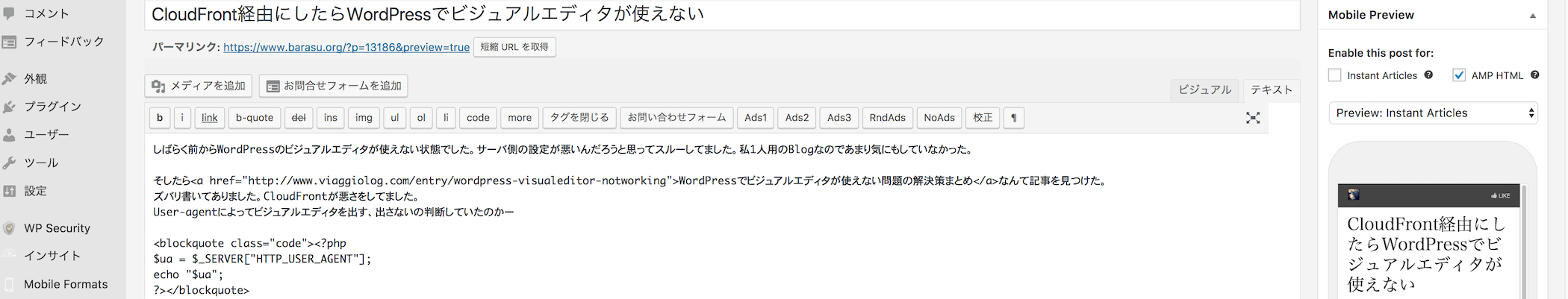Click the WP Security shield icon
Viewport: 1568px width, 299px height.
coord(9,228)
